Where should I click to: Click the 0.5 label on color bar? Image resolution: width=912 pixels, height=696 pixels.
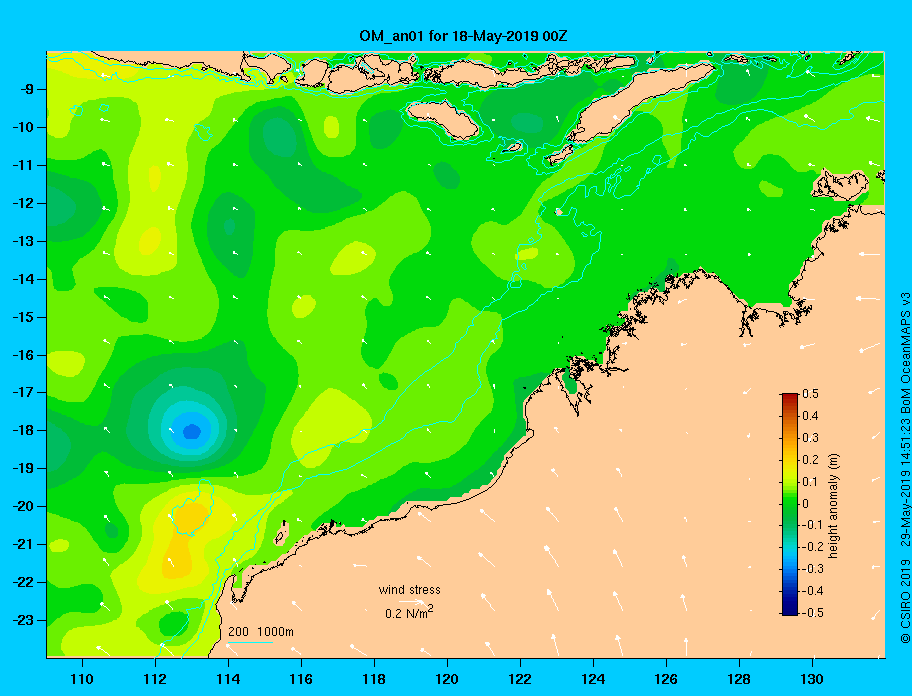[x=810, y=394]
